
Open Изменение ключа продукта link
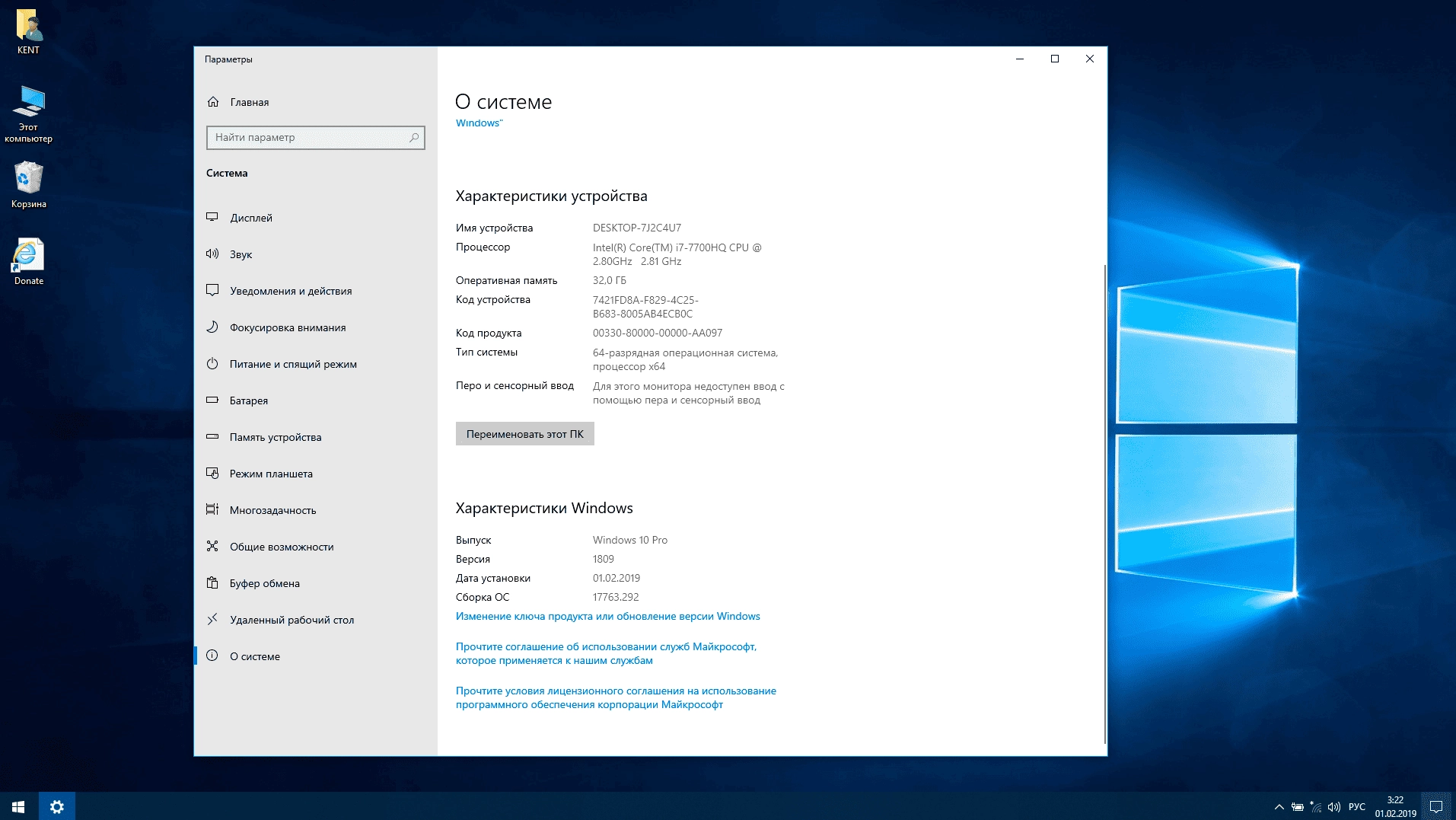click(x=607, y=617)
